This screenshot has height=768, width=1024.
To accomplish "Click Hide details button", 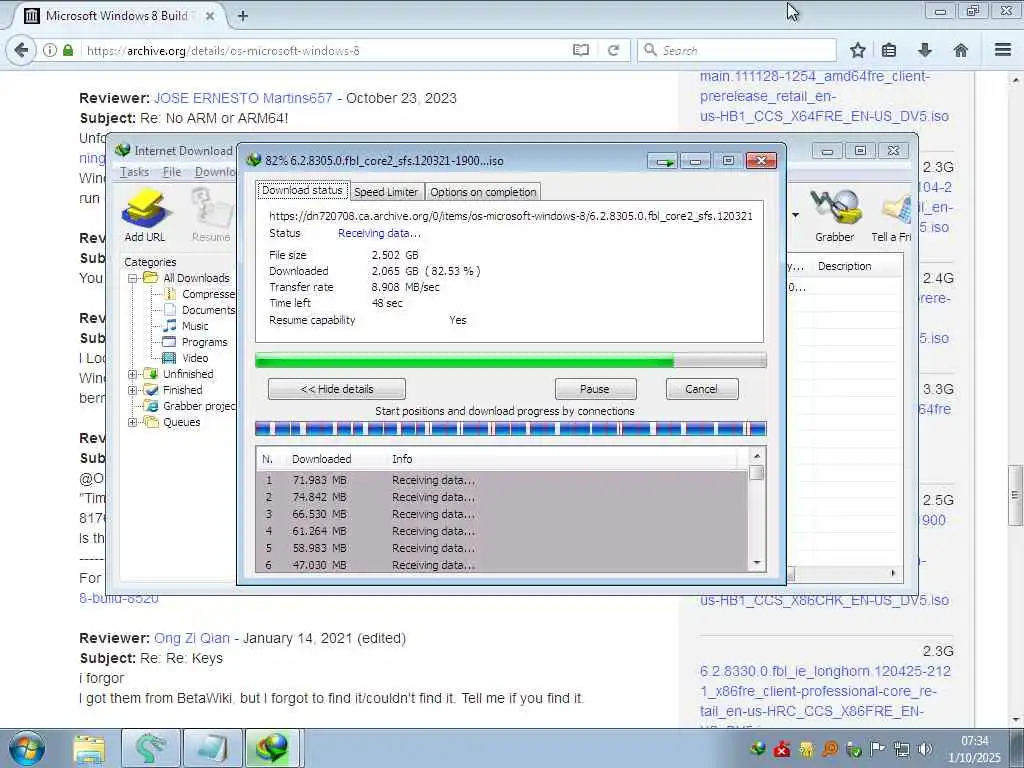I will [x=337, y=389].
